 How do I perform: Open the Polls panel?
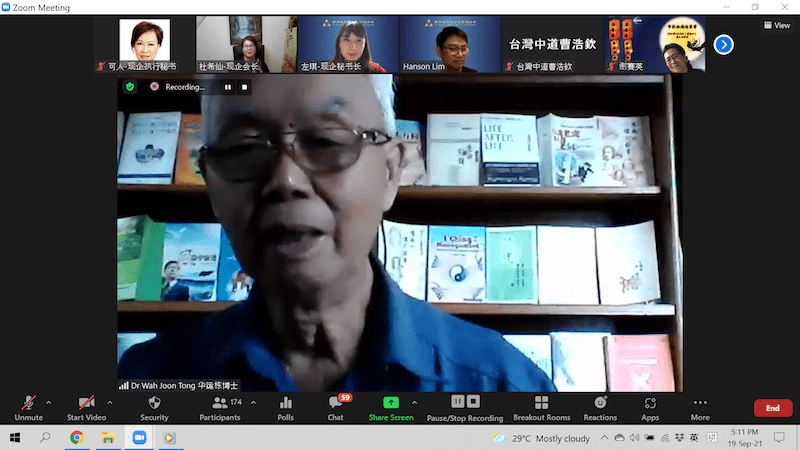coord(285,407)
